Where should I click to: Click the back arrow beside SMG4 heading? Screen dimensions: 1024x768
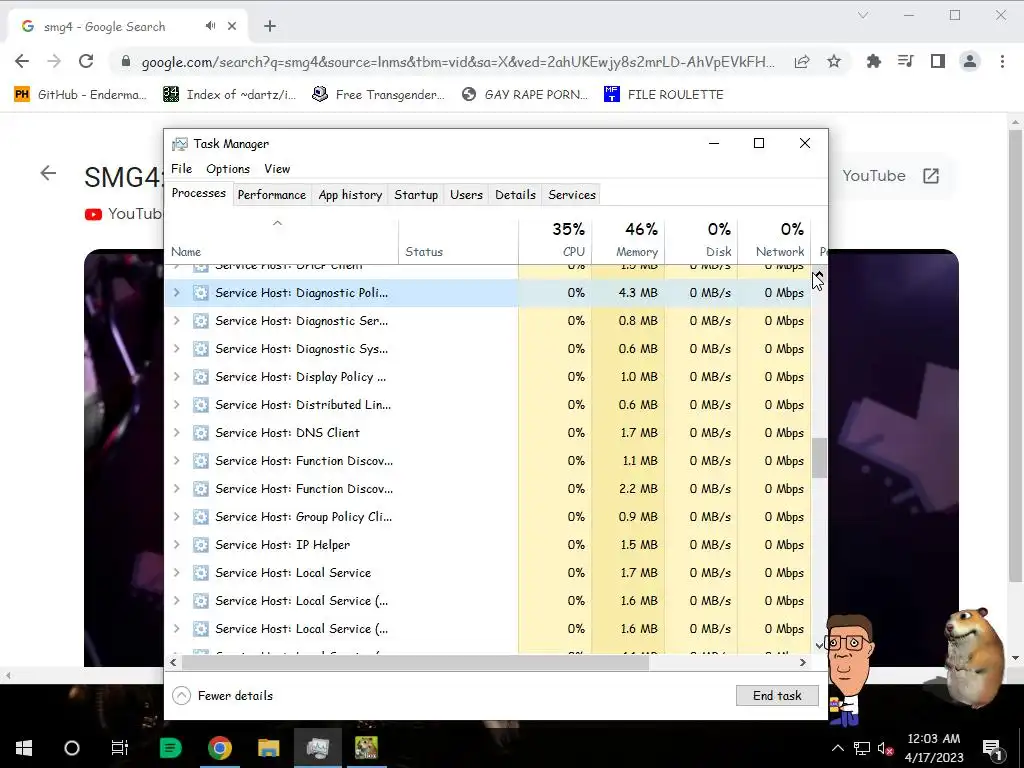(48, 173)
